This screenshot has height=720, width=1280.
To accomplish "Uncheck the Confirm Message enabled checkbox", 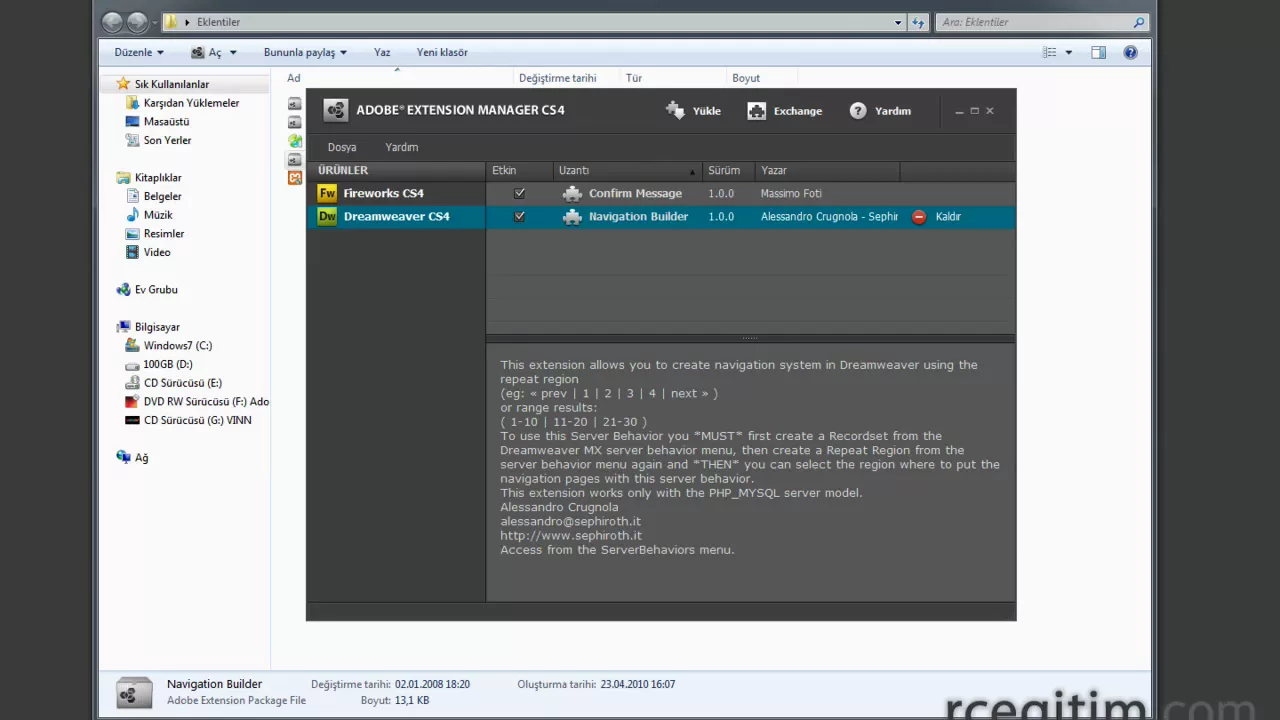I will pyautogui.click(x=519, y=193).
